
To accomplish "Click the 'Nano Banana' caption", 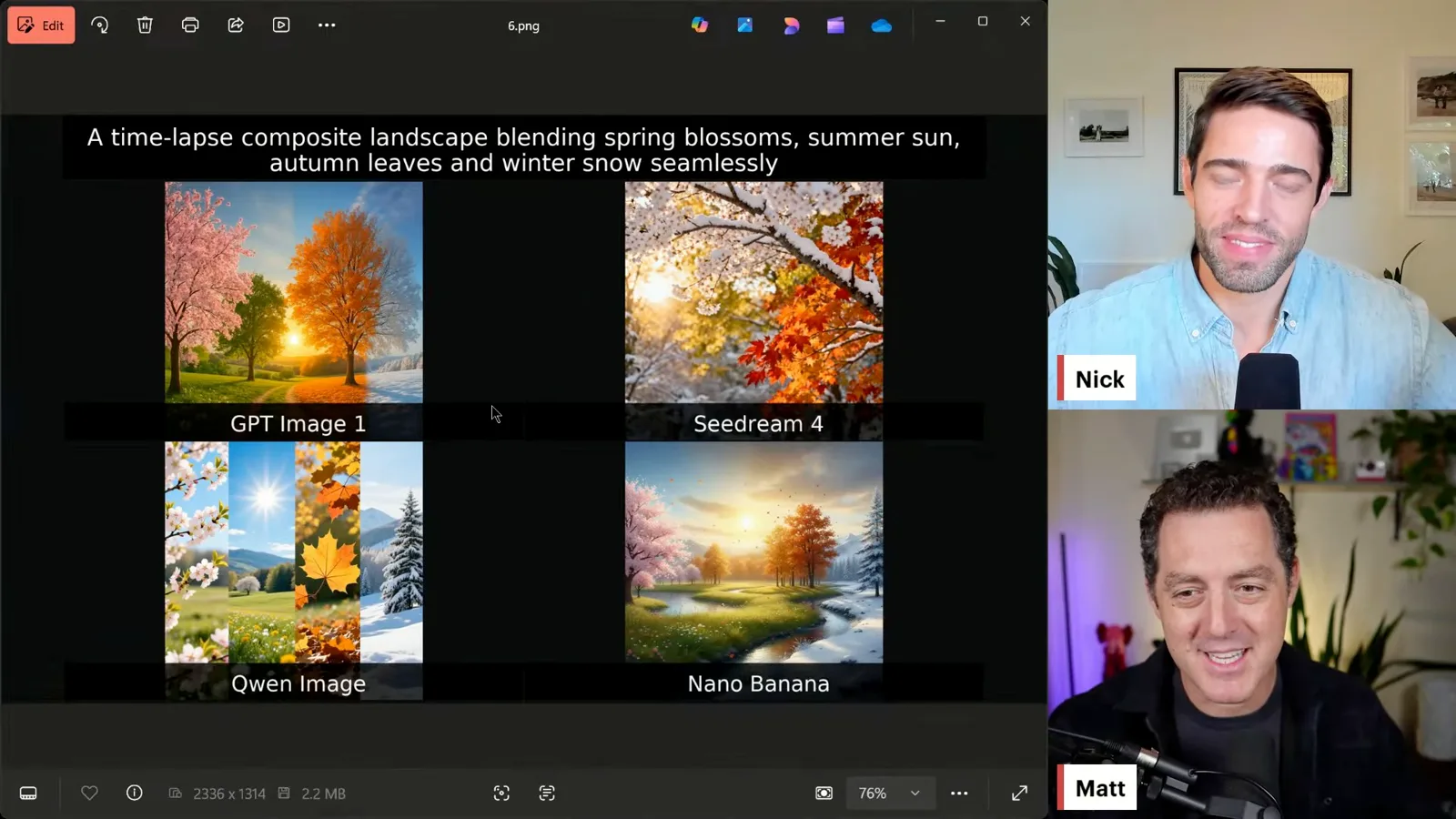I will [x=758, y=683].
